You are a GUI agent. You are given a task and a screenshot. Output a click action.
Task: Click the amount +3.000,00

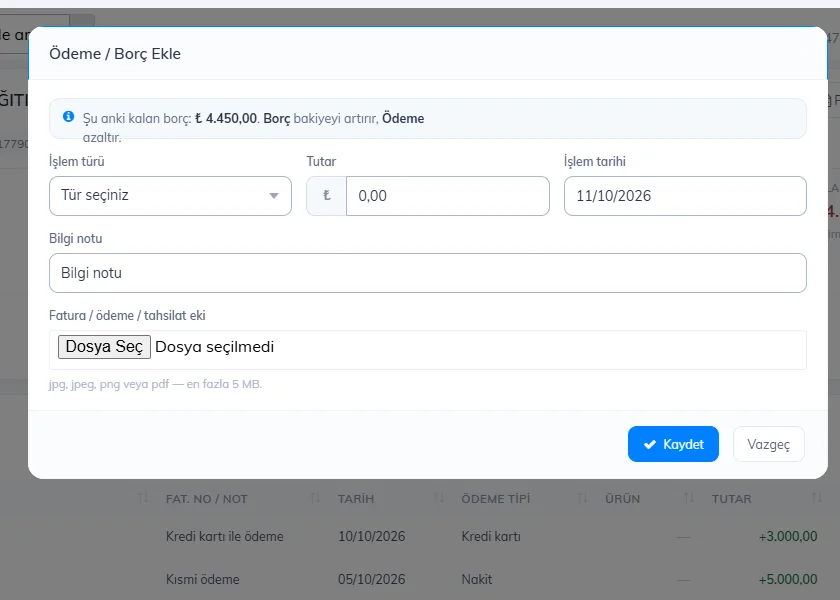tap(788, 536)
